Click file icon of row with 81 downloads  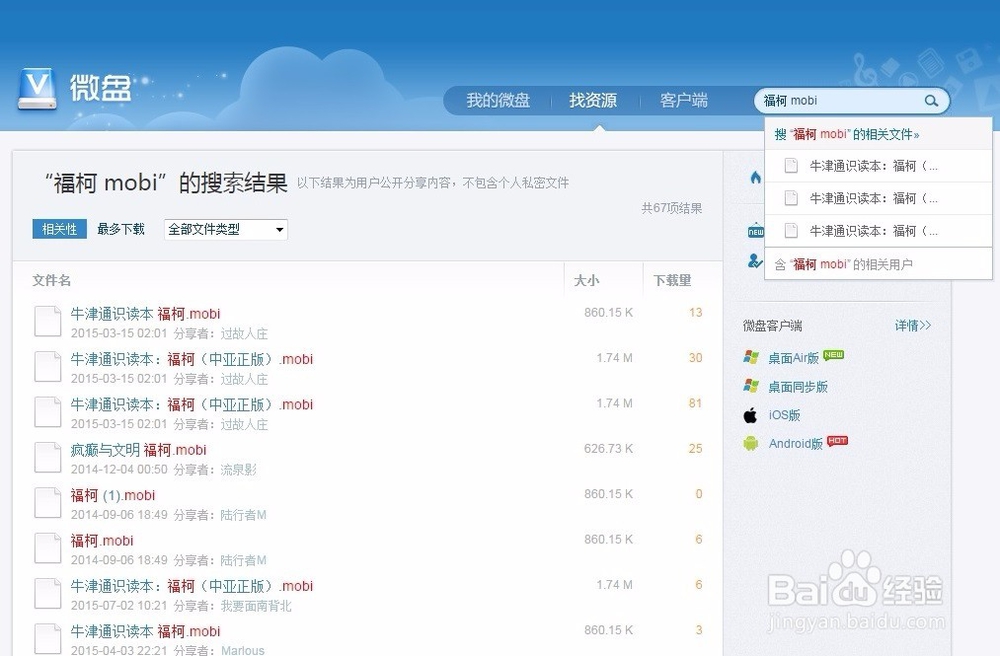pos(47,412)
